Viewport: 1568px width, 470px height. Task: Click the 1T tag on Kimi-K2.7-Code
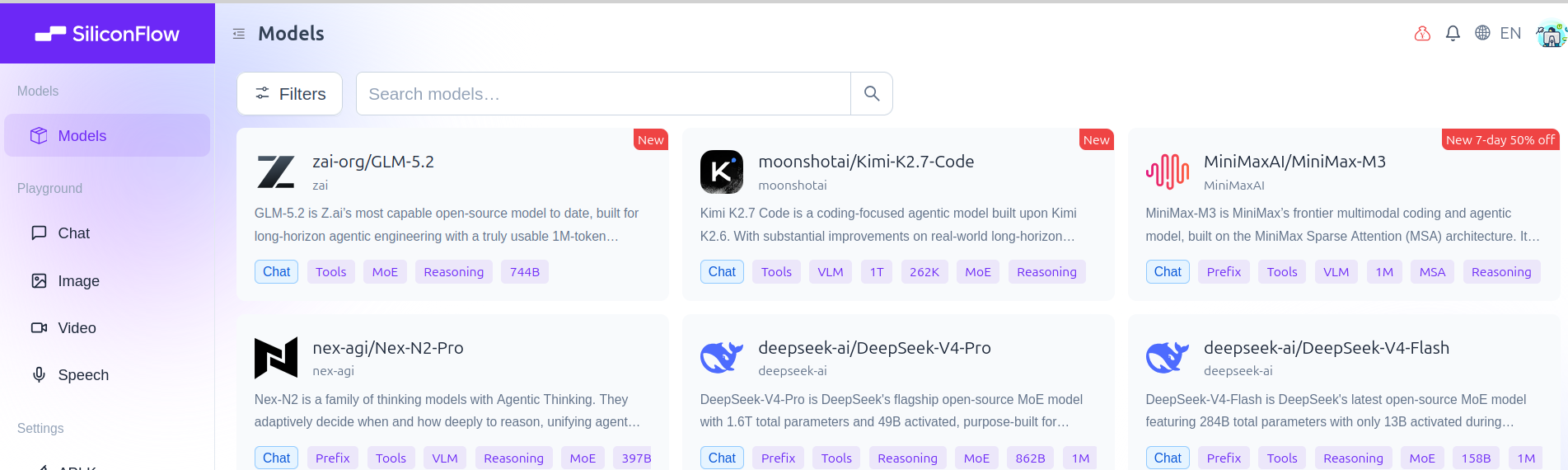[877, 272]
